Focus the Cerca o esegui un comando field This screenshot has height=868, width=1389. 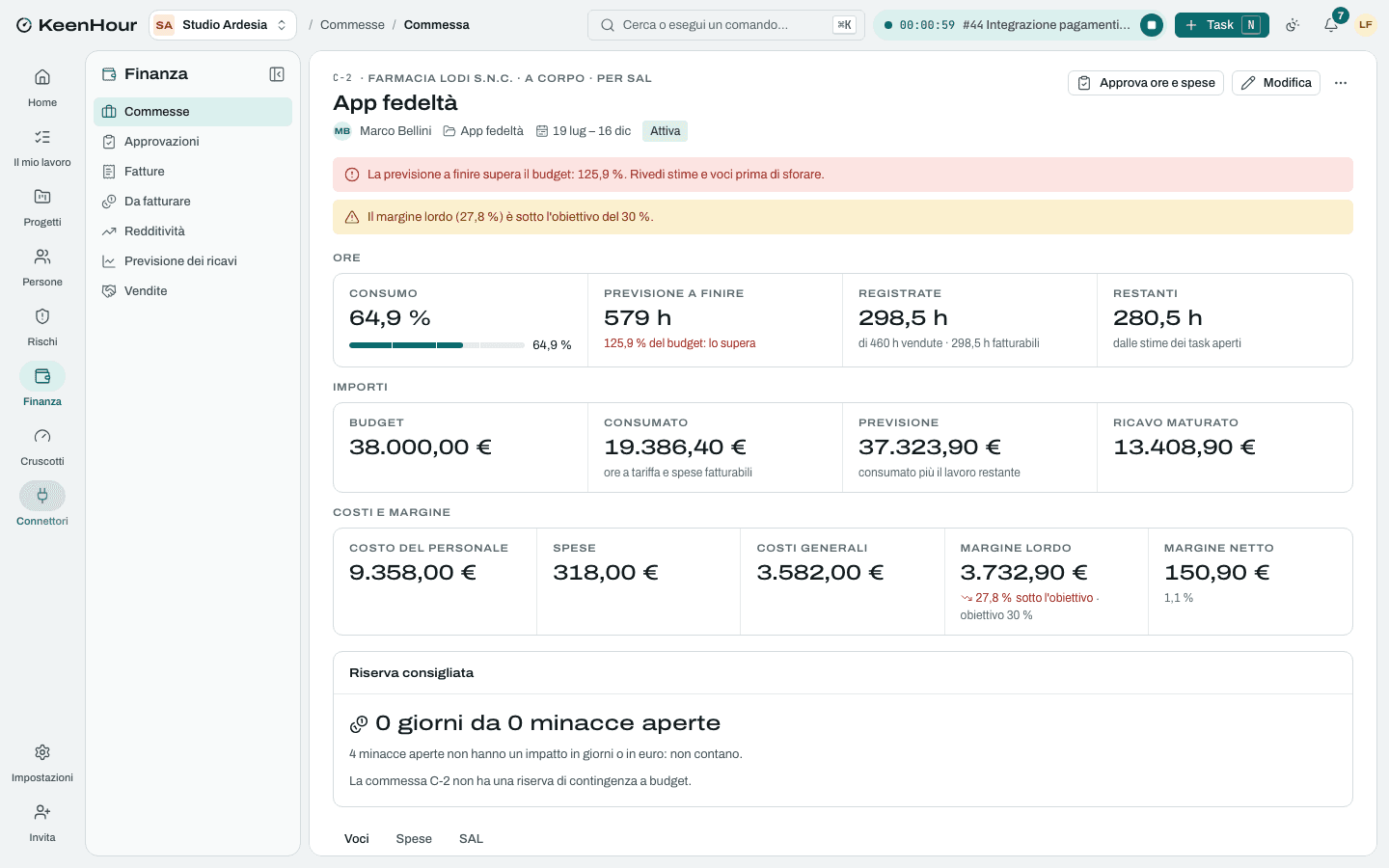pyautogui.click(x=726, y=25)
